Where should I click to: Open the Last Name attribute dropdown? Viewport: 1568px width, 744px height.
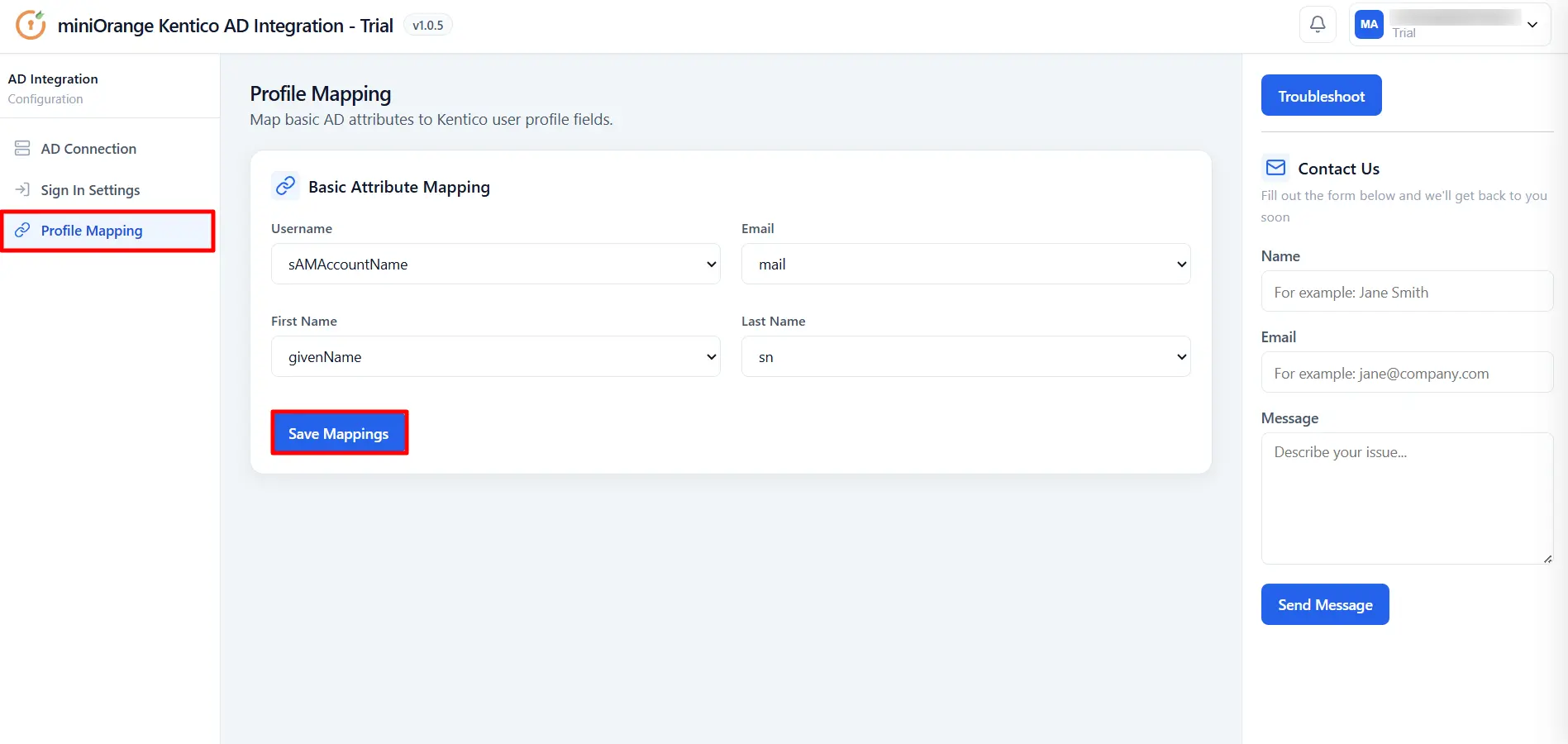pos(965,356)
